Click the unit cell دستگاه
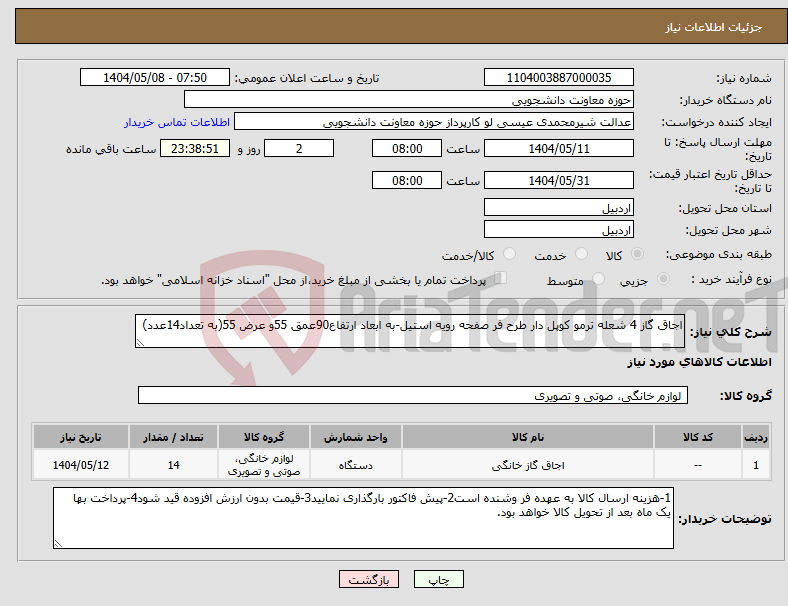The height and width of the screenshot is (606, 788). 355,465
